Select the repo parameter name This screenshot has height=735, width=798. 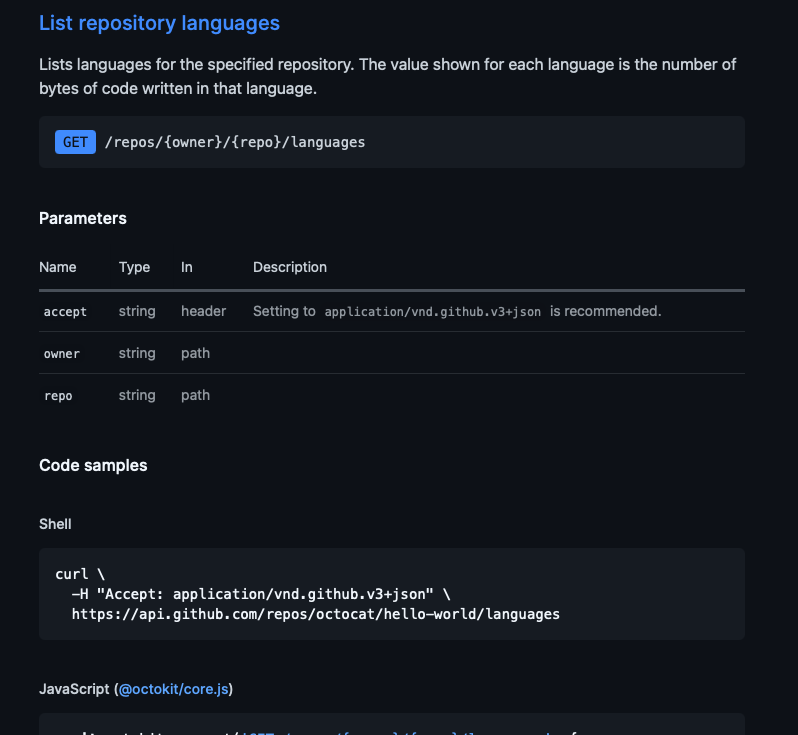pyautogui.click(x=58, y=395)
